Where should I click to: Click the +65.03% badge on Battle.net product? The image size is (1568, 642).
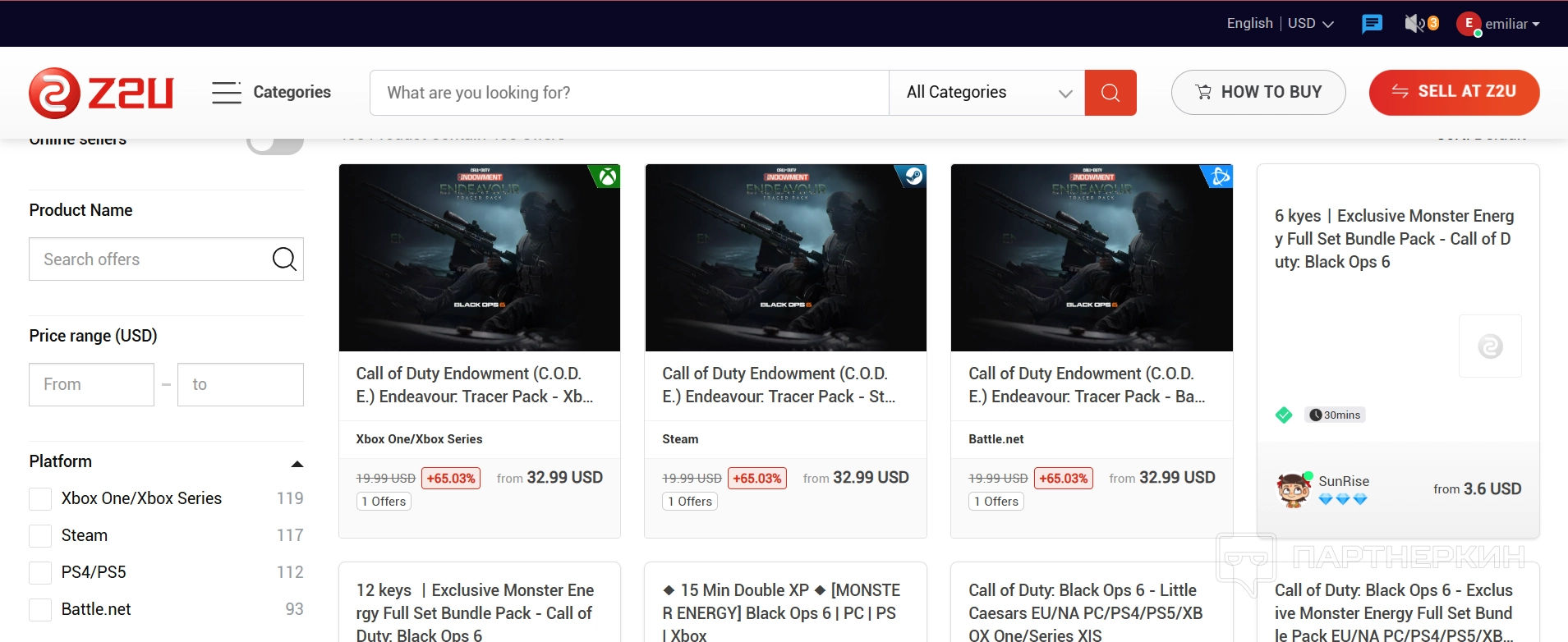click(1064, 479)
